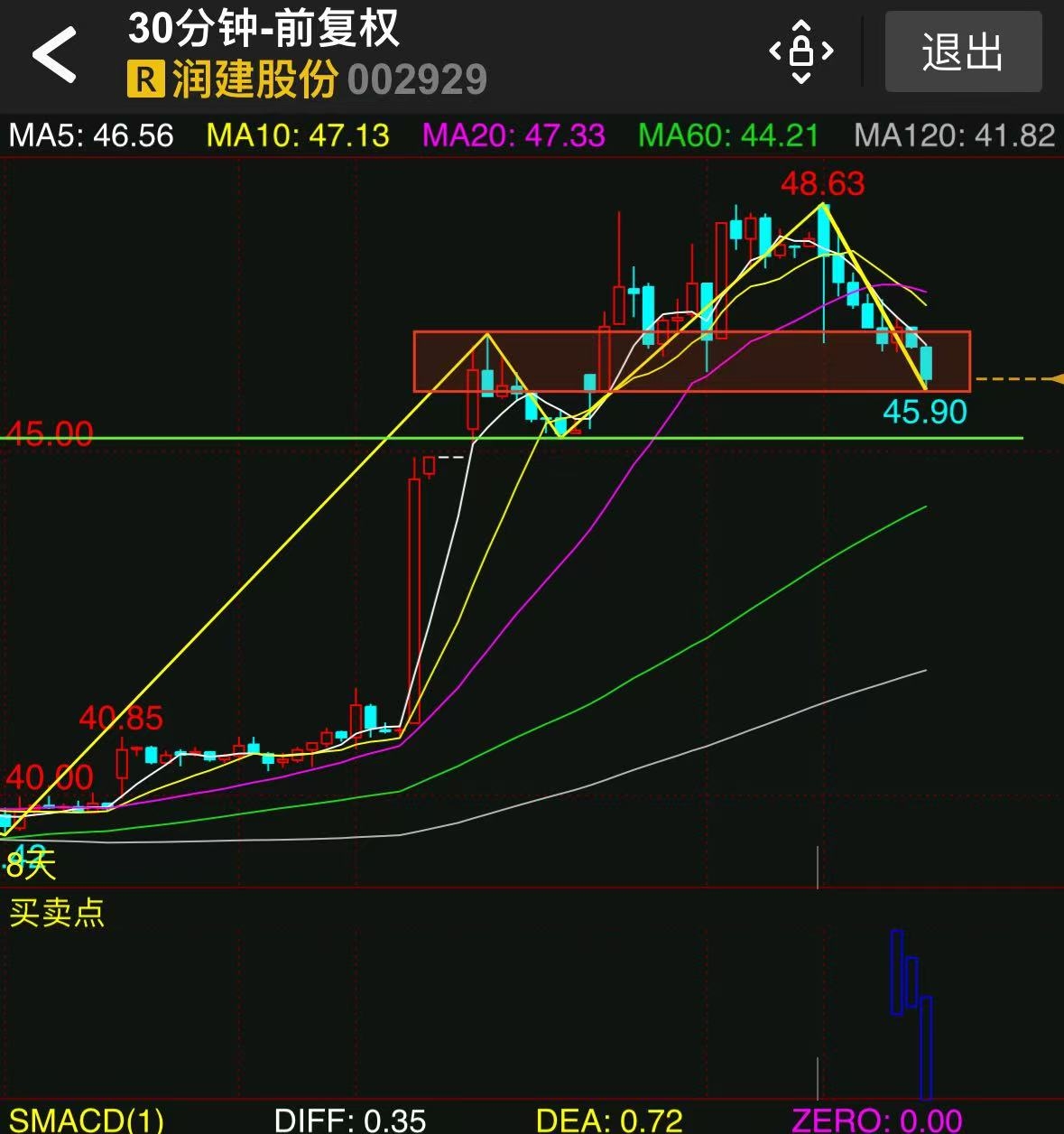Tap the DIFF: 0.35 value
The height and width of the screenshot is (1134, 1064).
point(350,1120)
